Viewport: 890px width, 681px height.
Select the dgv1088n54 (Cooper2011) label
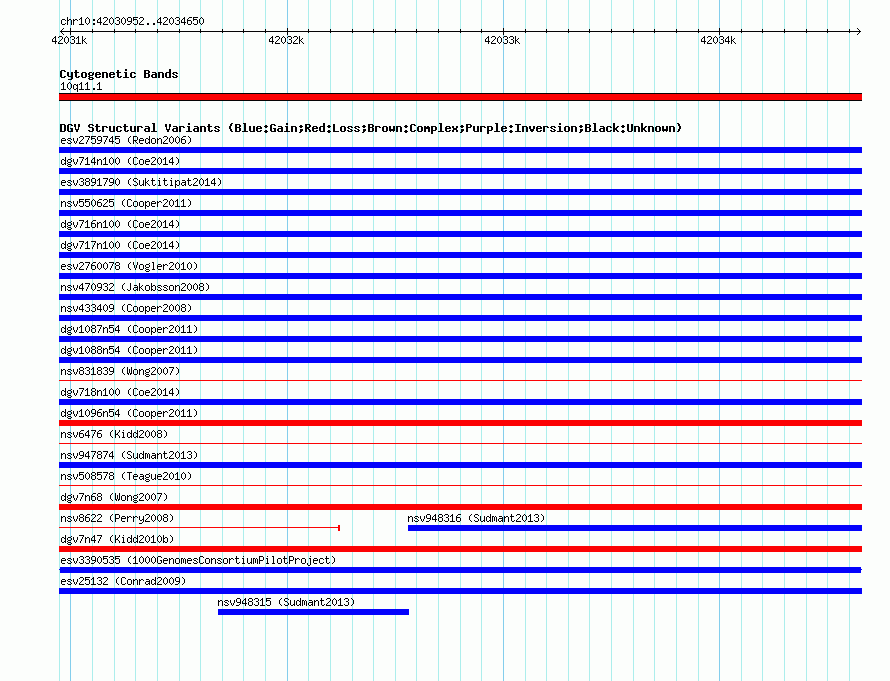tap(129, 350)
